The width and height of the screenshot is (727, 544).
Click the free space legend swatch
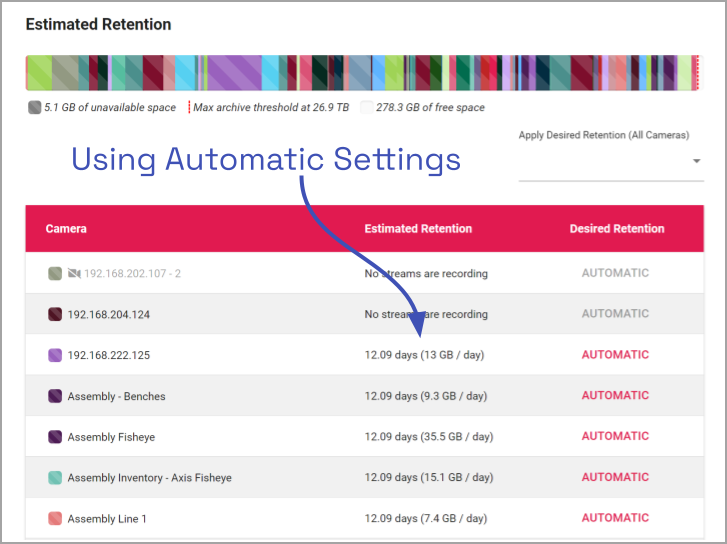coord(367,108)
